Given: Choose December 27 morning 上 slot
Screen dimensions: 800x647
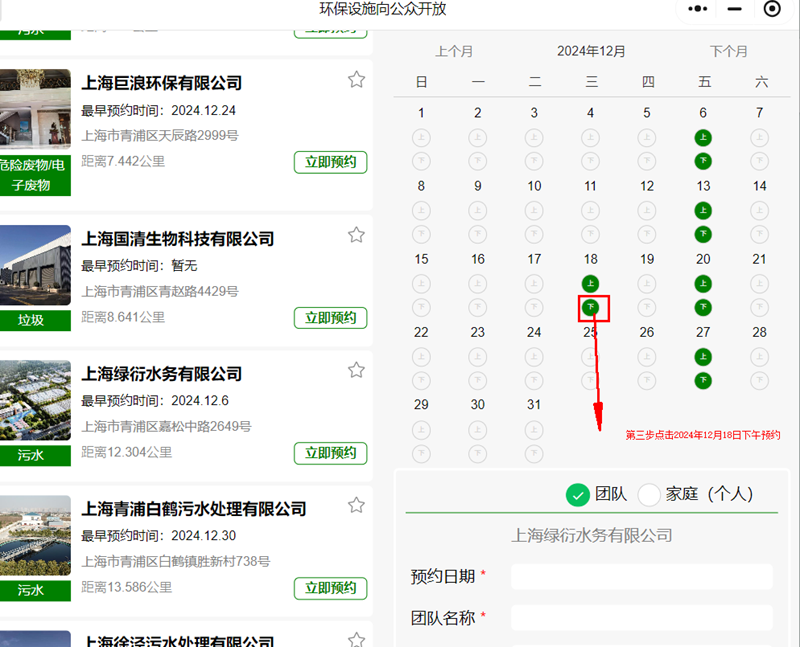Looking at the screenshot, I should tap(703, 357).
